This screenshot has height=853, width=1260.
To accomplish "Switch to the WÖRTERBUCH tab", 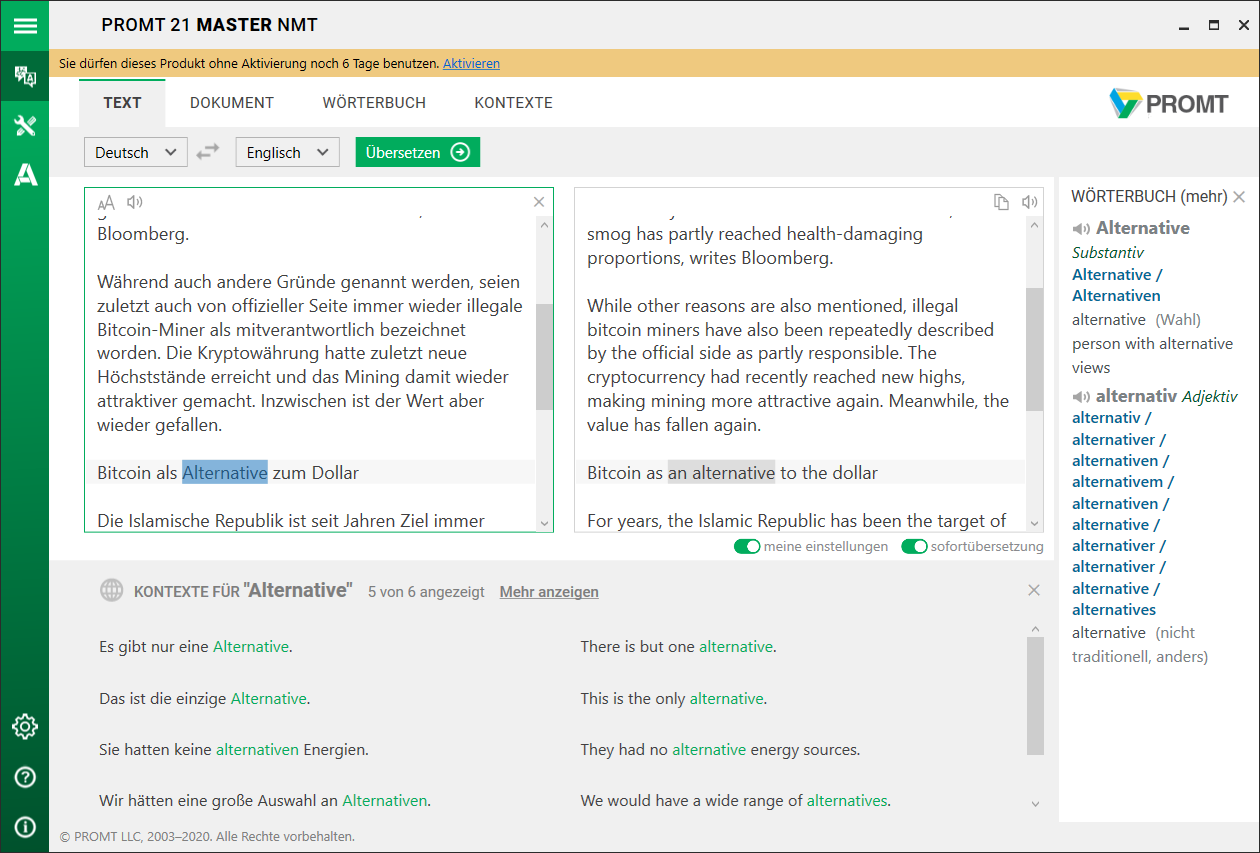I will pos(374,103).
